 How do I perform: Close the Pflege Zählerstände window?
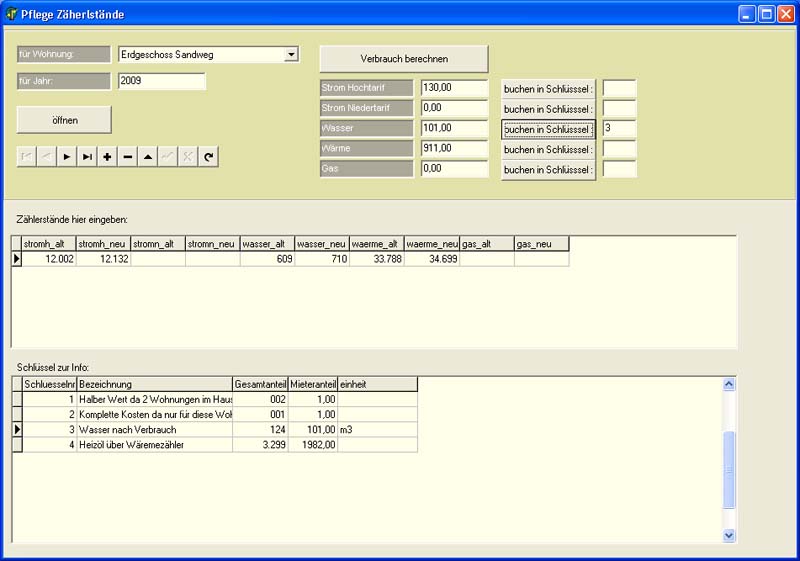[785, 14]
